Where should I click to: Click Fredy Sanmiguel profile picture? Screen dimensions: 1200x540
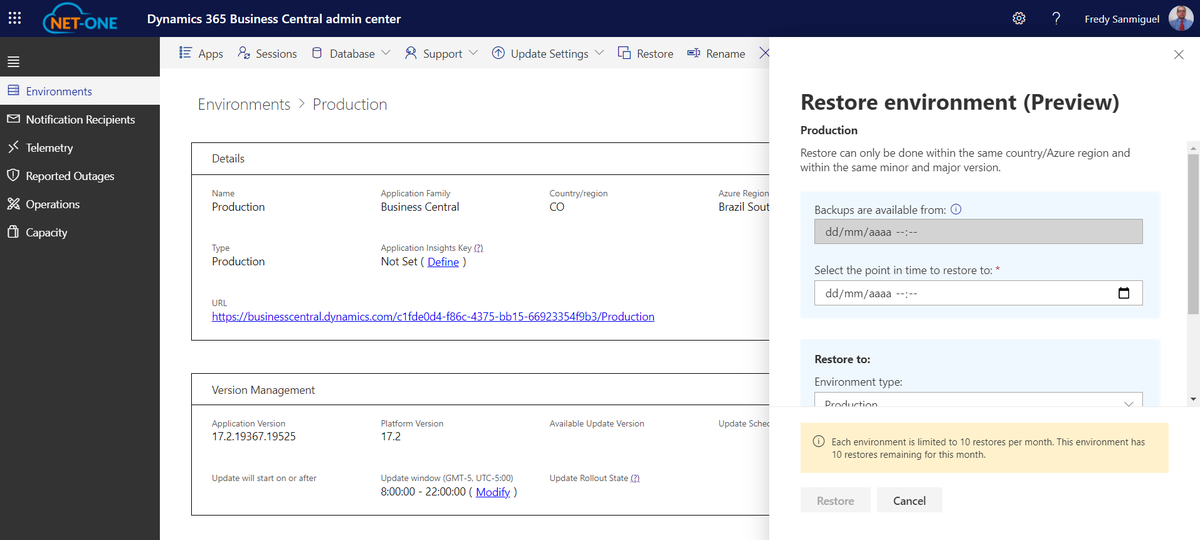pyautogui.click(x=1181, y=19)
